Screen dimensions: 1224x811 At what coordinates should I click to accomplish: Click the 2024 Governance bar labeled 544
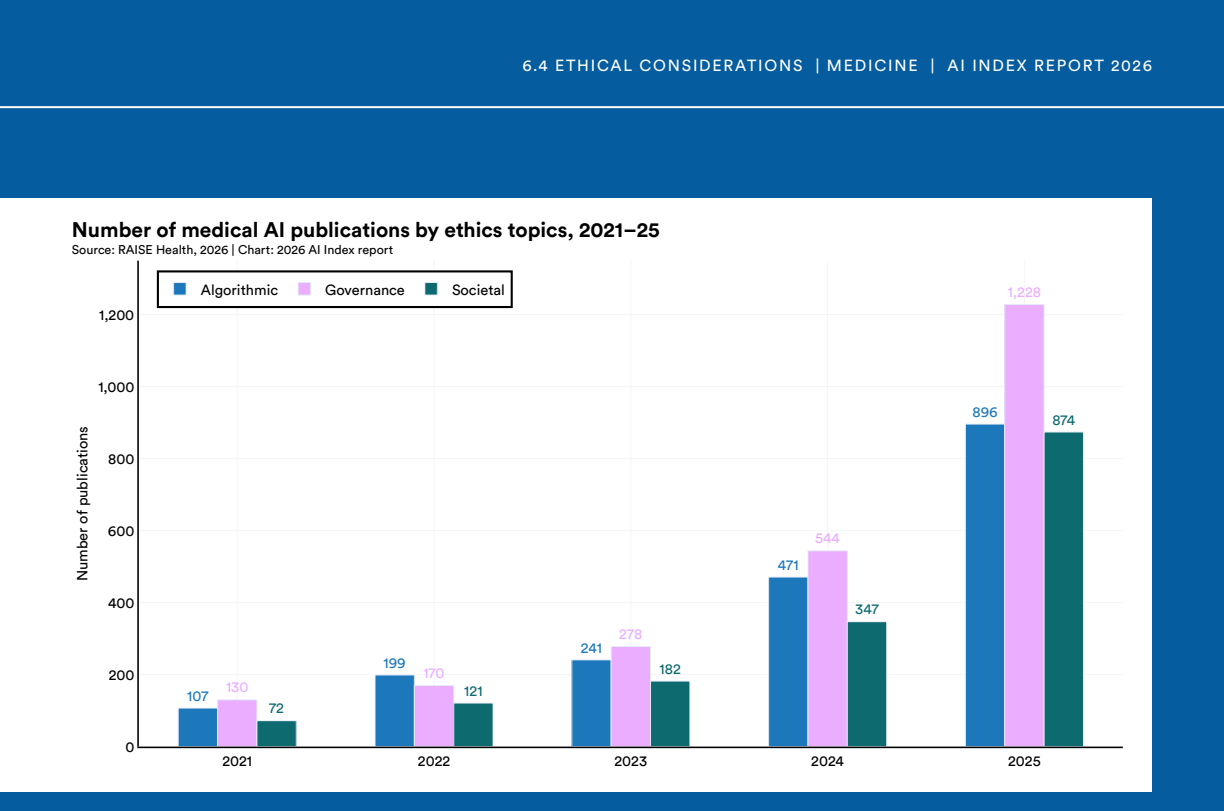(827, 649)
